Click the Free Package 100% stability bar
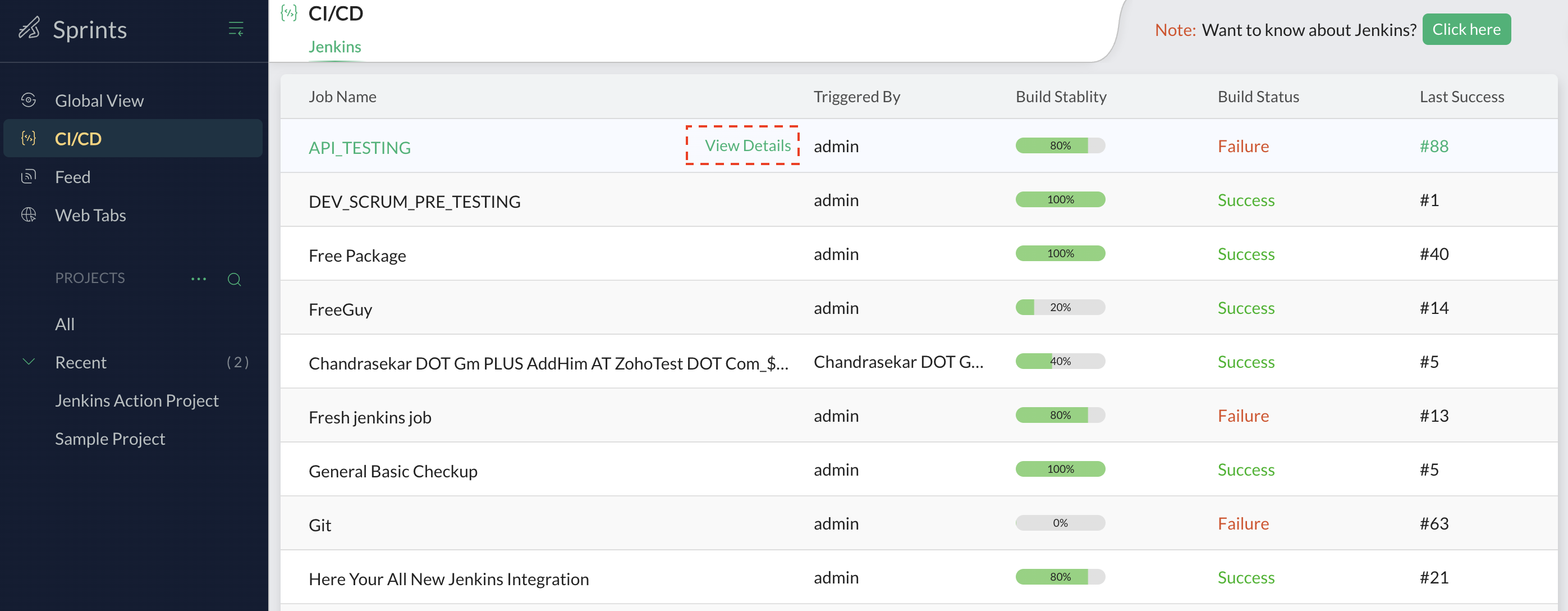The image size is (1568, 611). click(1060, 253)
